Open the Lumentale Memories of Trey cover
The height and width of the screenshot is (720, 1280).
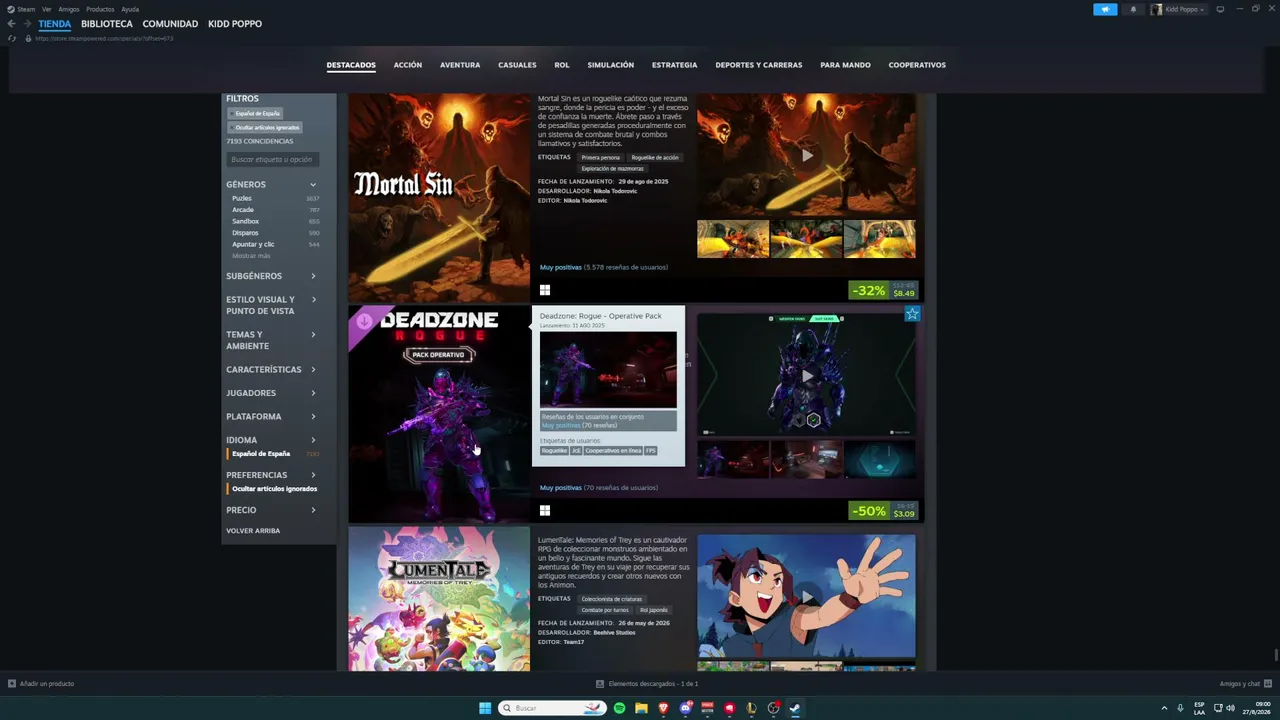point(439,599)
